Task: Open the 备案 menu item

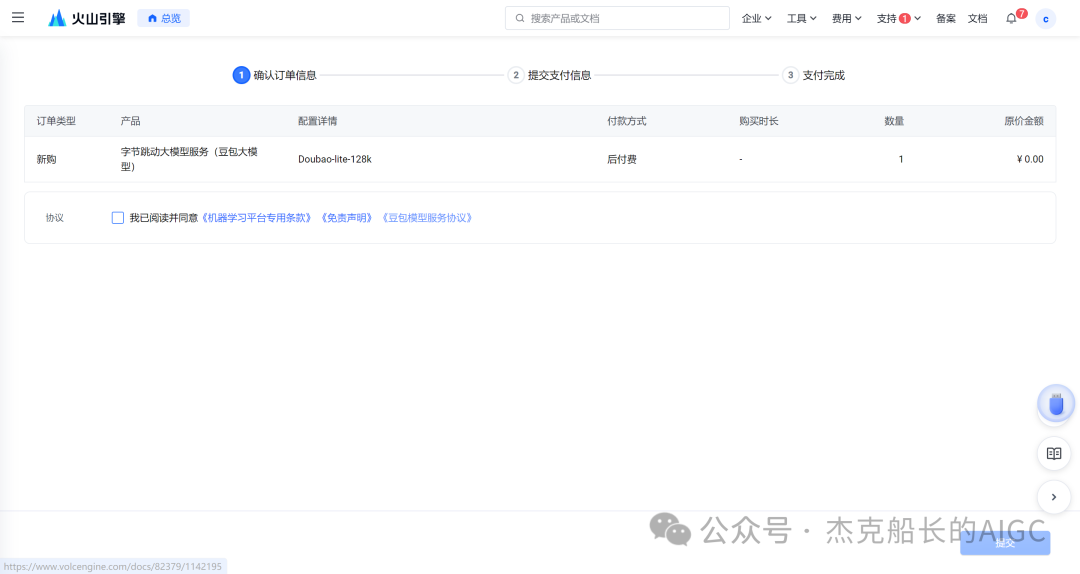Action: (x=946, y=19)
